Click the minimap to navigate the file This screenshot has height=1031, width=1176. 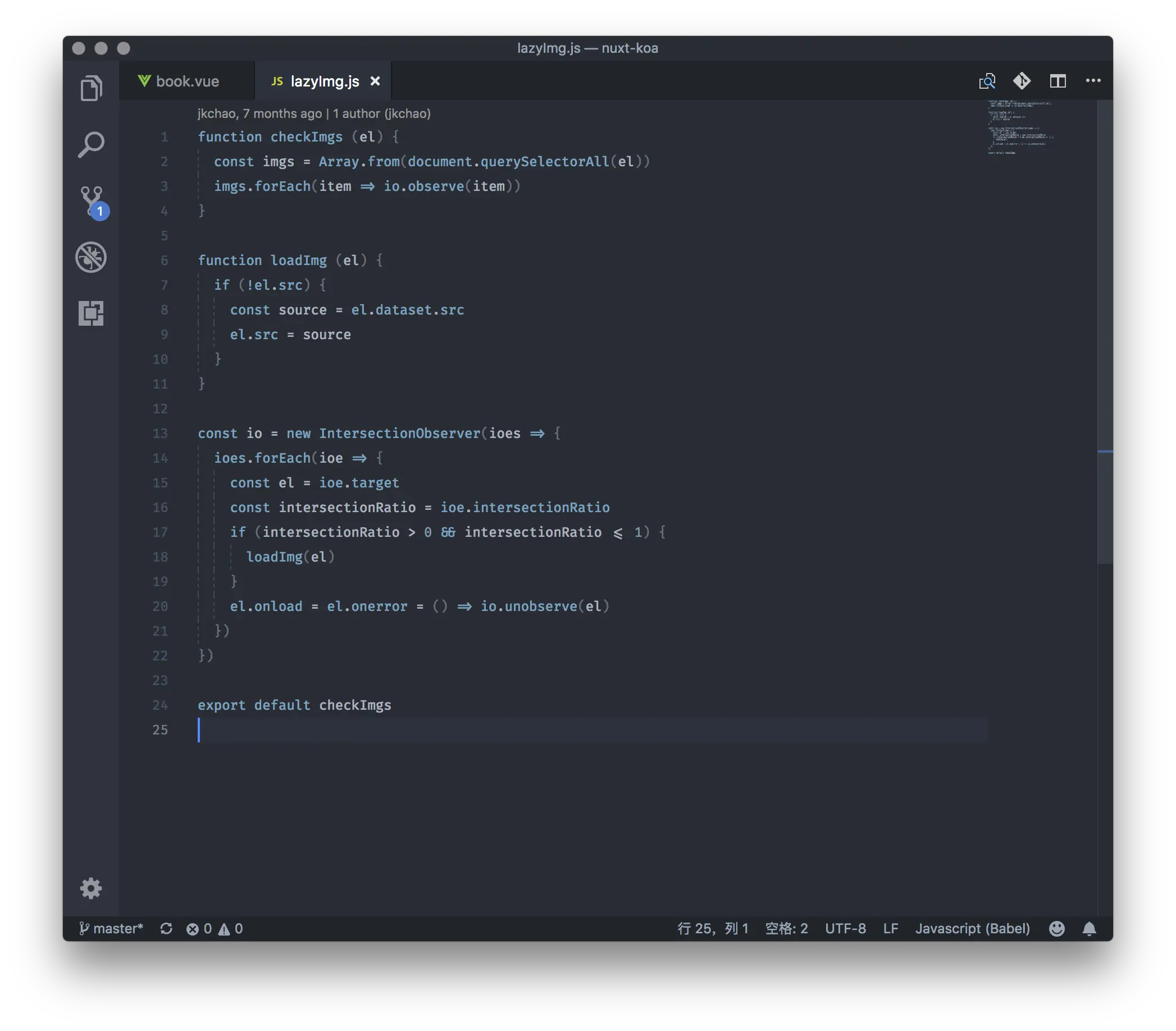coord(1021,126)
